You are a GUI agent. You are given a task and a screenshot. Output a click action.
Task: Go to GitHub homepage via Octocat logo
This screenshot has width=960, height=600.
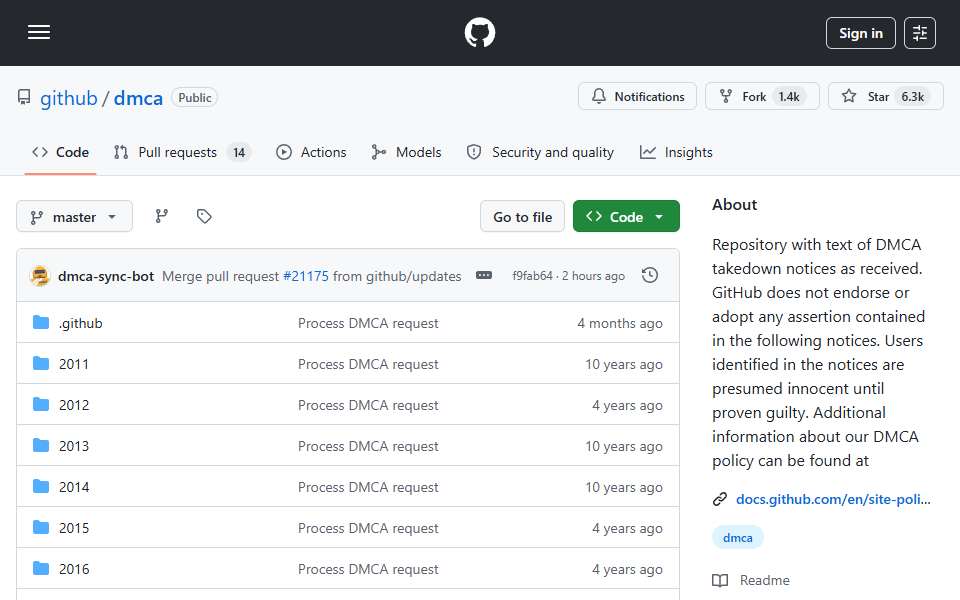click(x=479, y=32)
